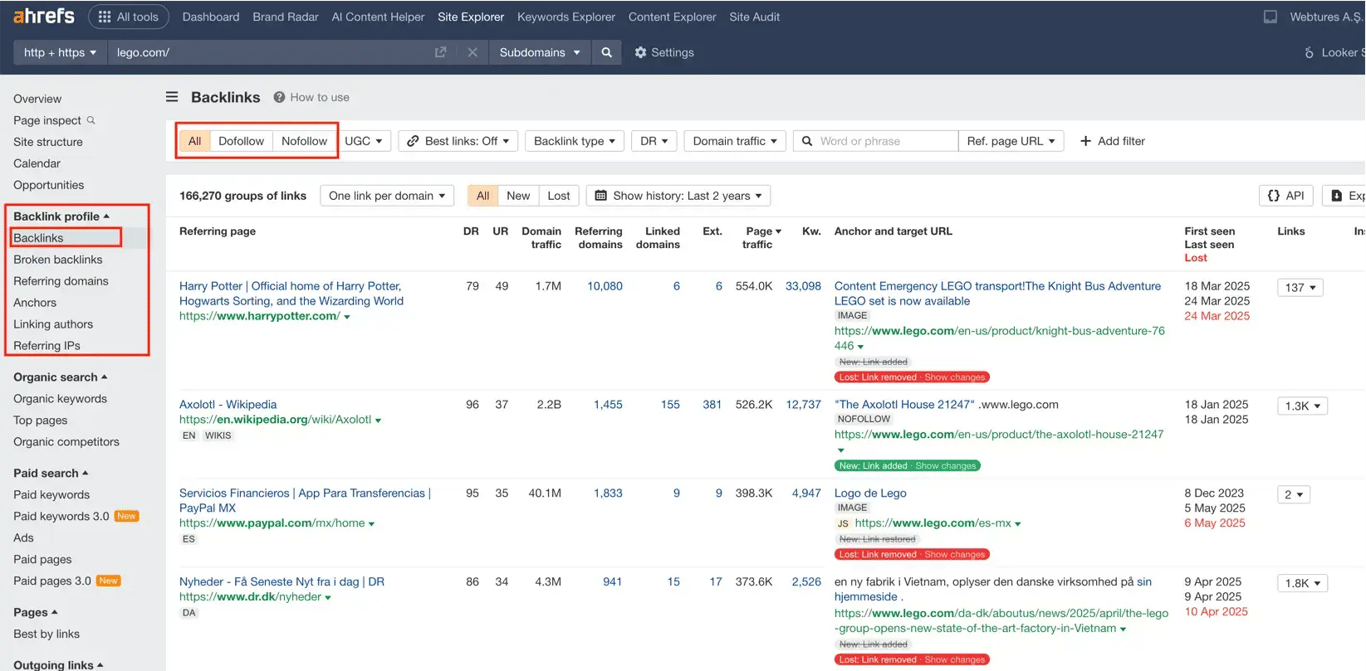Click the X icon to clear lego.com query
The width and height of the screenshot is (1366, 671).
pyautogui.click(x=472, y=52)
